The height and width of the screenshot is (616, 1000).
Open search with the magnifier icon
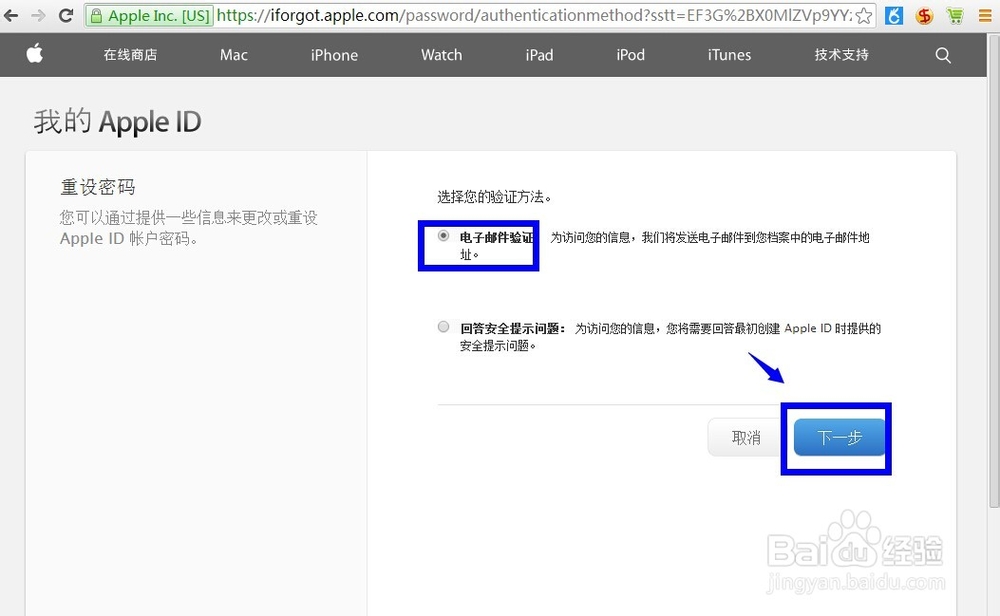[942, 55]
